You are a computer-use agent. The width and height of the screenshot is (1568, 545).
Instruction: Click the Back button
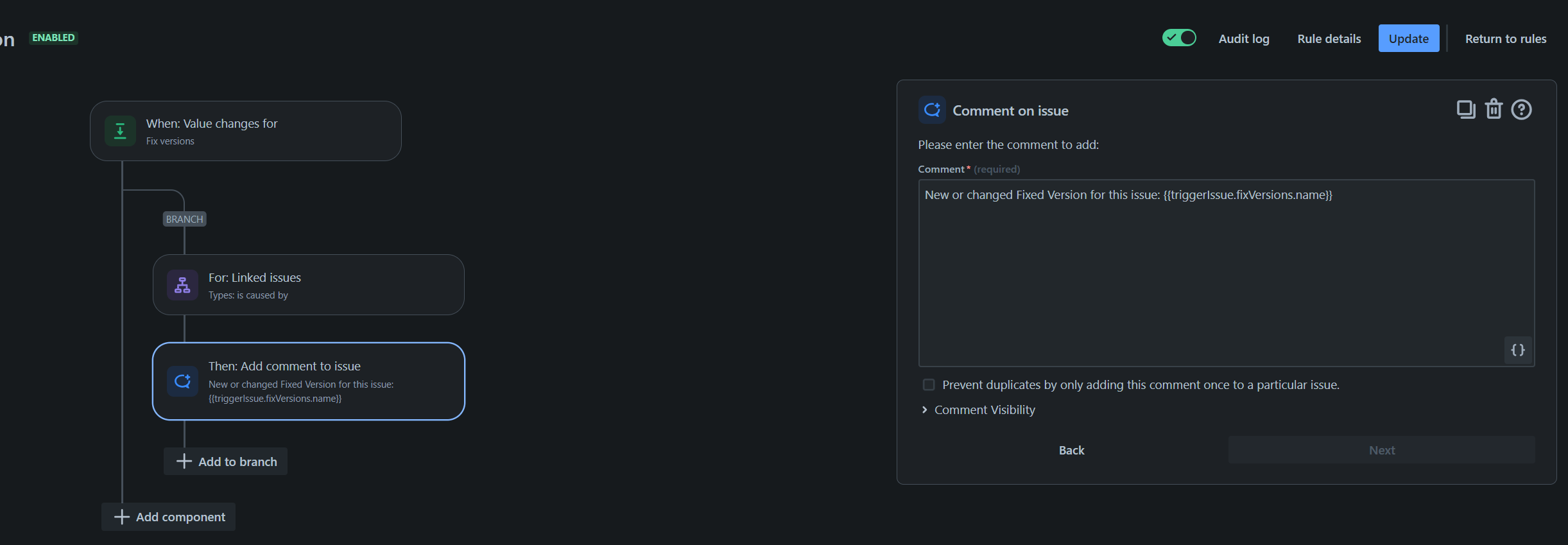click(1071, 450)
